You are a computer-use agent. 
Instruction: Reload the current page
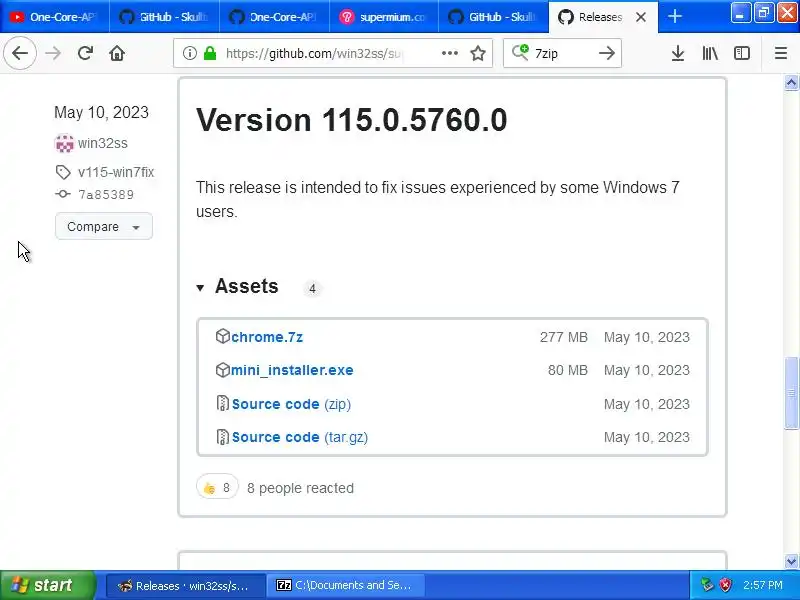[x=85, y=53]
